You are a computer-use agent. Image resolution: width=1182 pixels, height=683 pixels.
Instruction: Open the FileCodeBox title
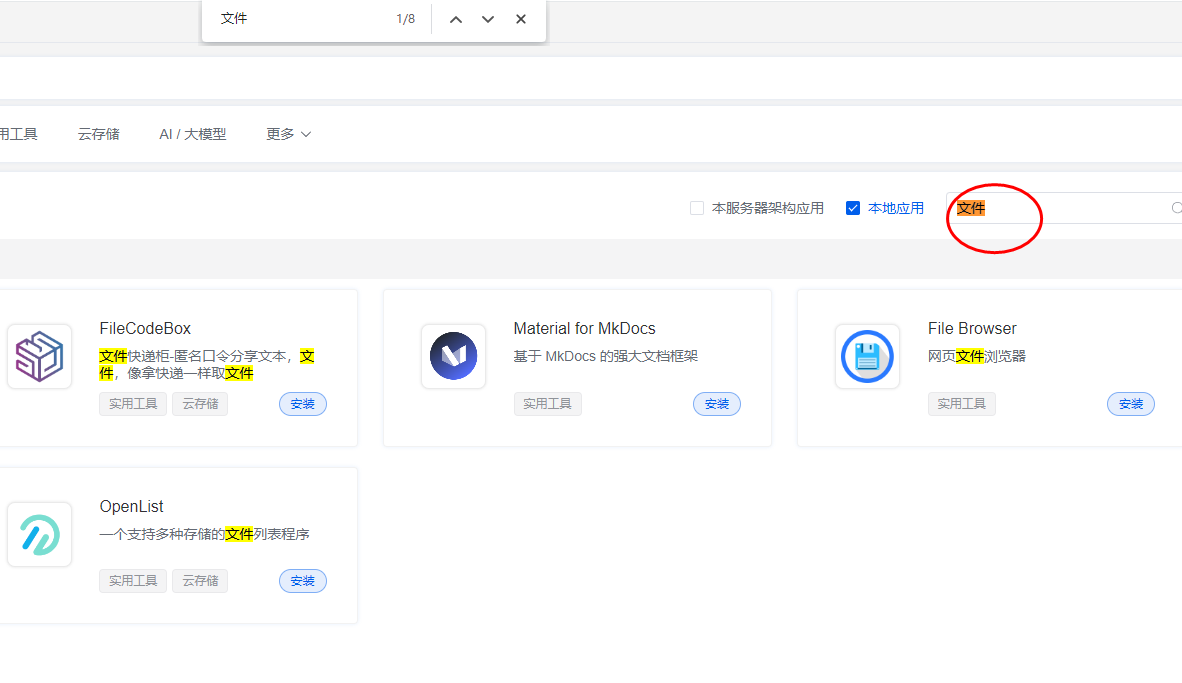[x=145, y=329]
